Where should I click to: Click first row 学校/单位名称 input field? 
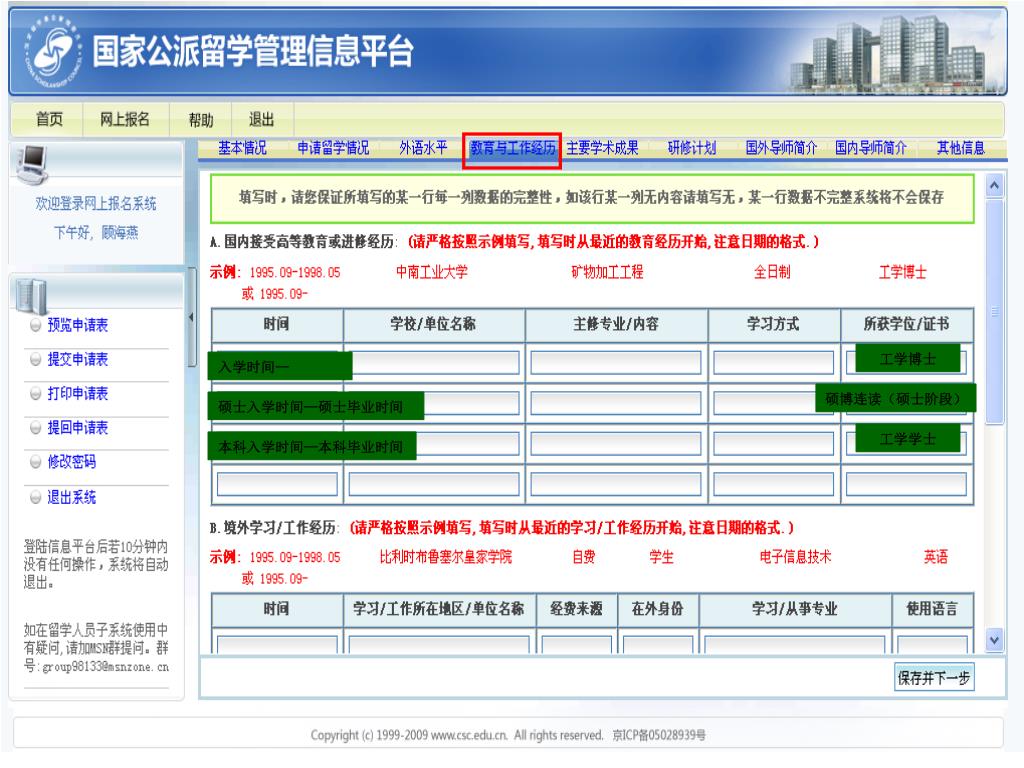click(434, 363)
